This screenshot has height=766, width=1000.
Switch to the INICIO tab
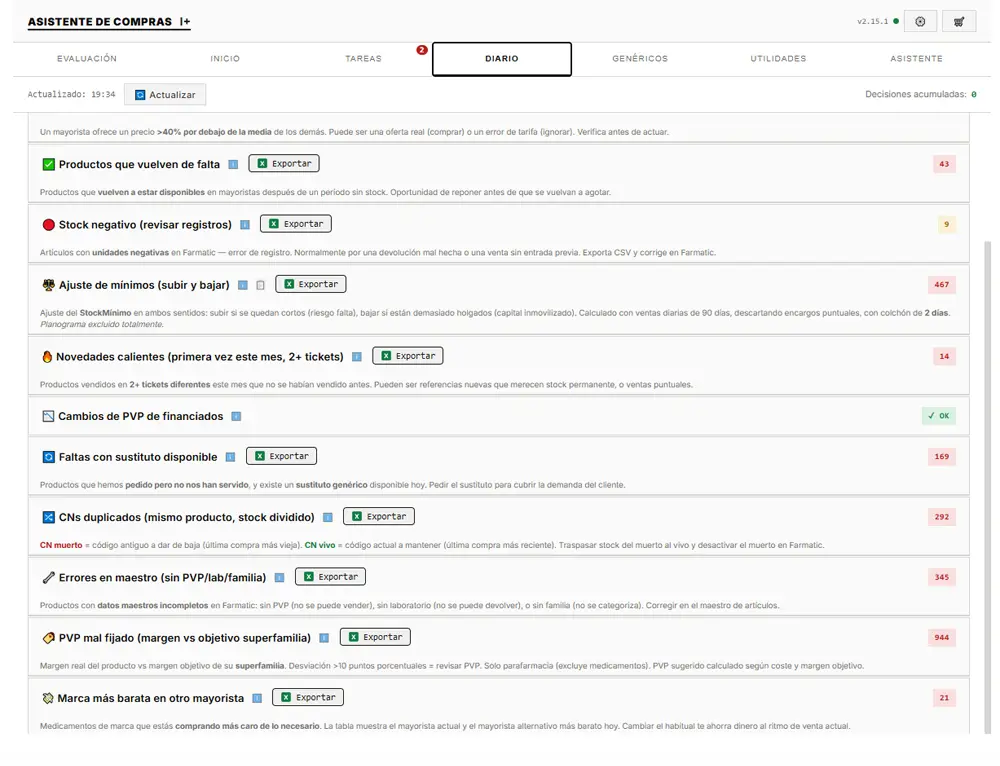click(225, 59)
